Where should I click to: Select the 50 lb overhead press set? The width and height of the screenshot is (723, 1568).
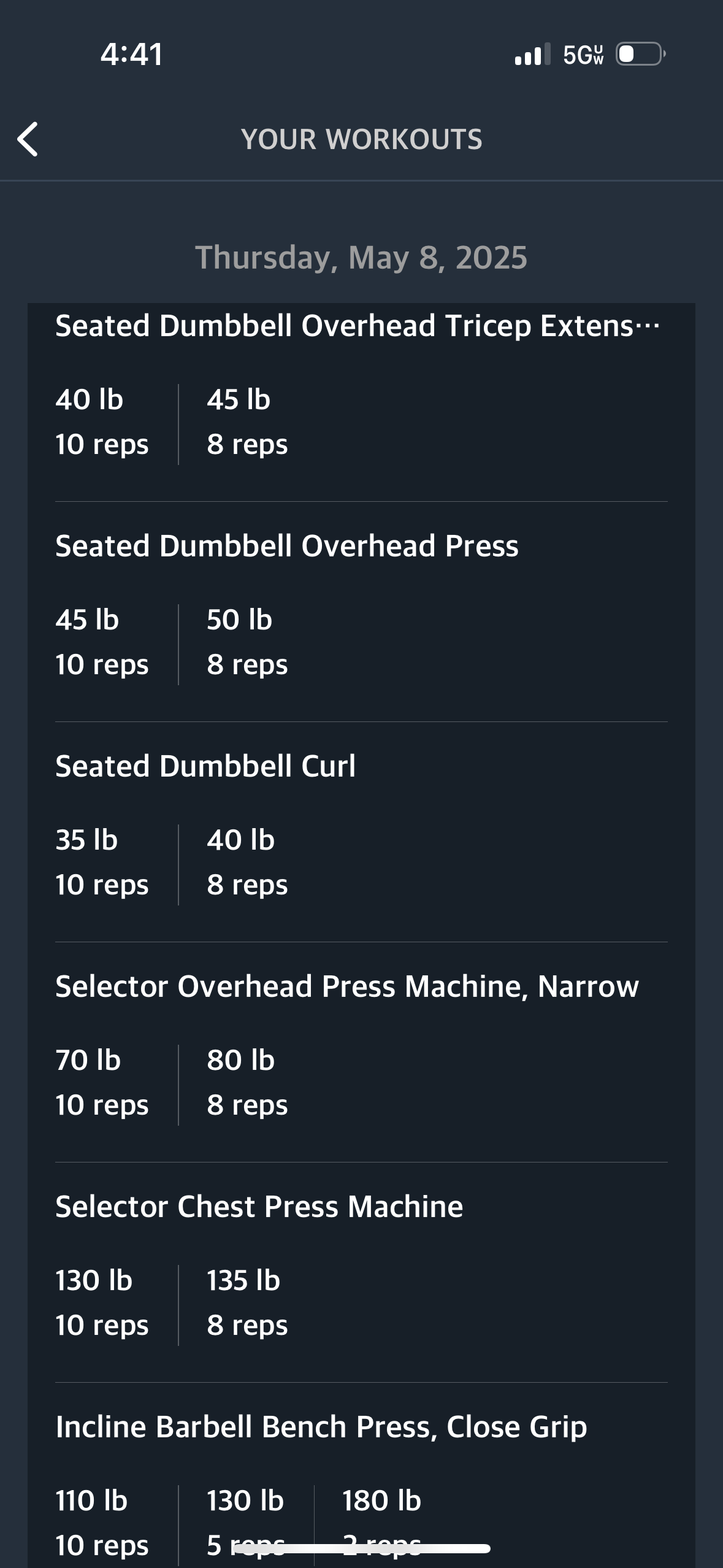coord(247,642)
